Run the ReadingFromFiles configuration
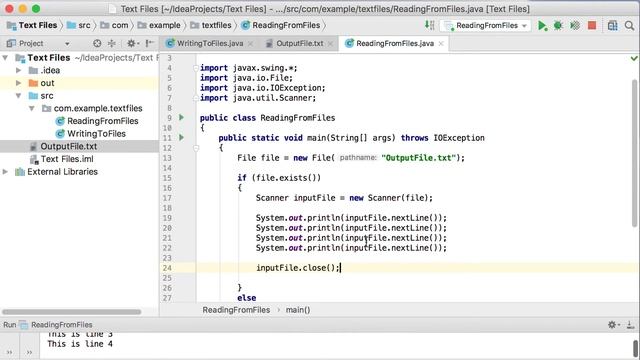Image resolution: width=640 pixels, height=360 pixels. click(542, 26)
